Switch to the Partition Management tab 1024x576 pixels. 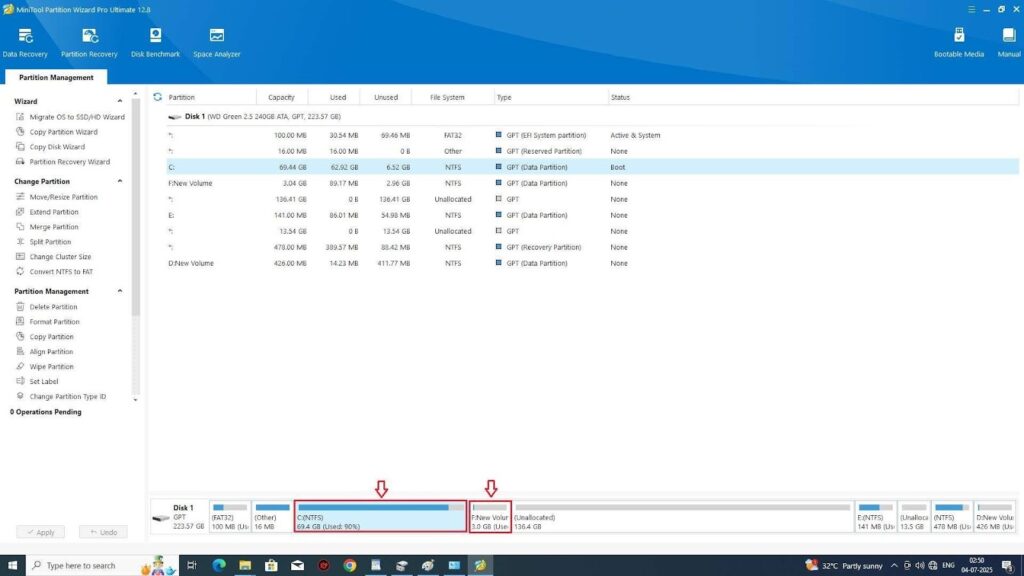[56, 77]
